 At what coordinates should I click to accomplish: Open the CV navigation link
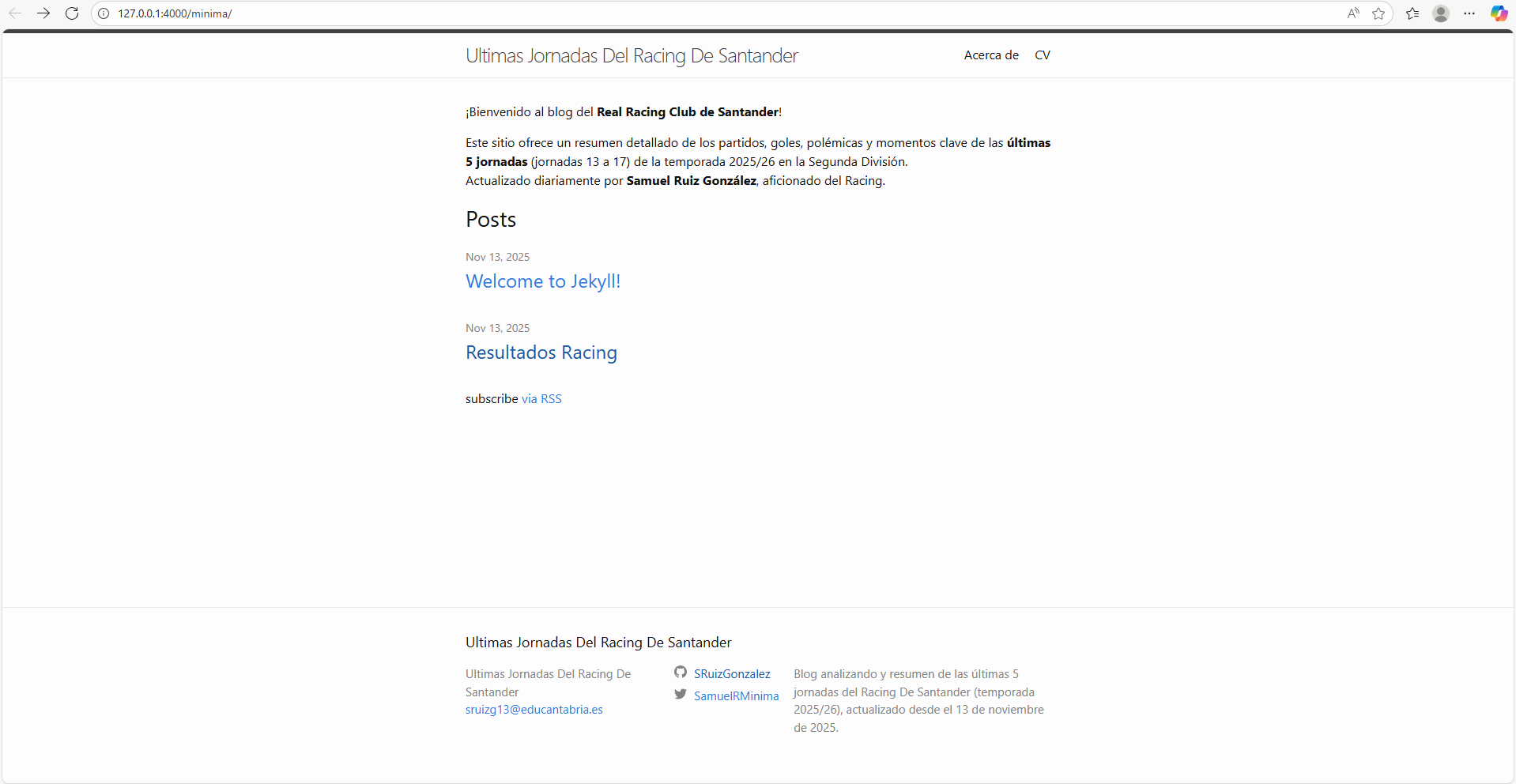1042,55
